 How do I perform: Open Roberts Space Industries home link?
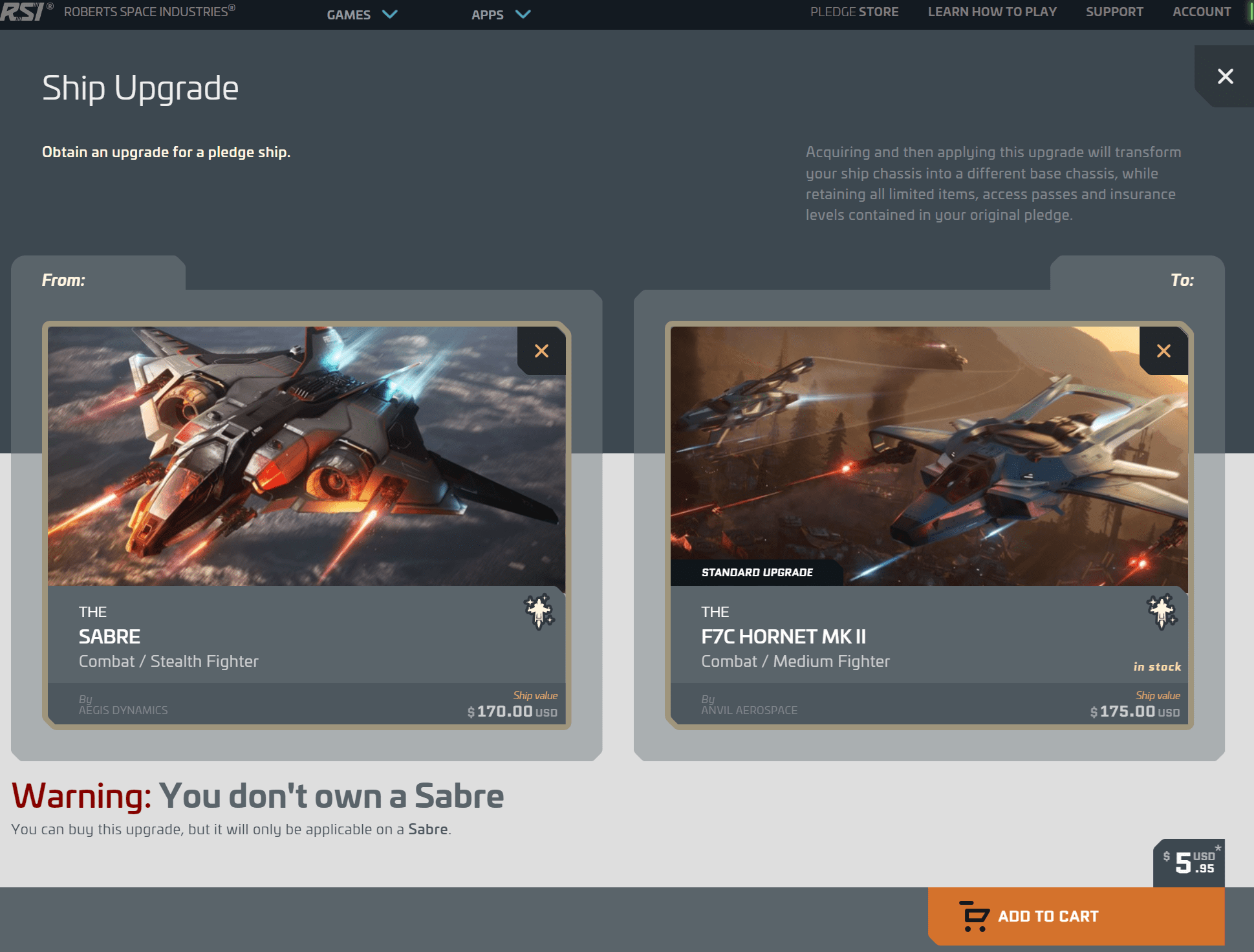tap(149, 12)
